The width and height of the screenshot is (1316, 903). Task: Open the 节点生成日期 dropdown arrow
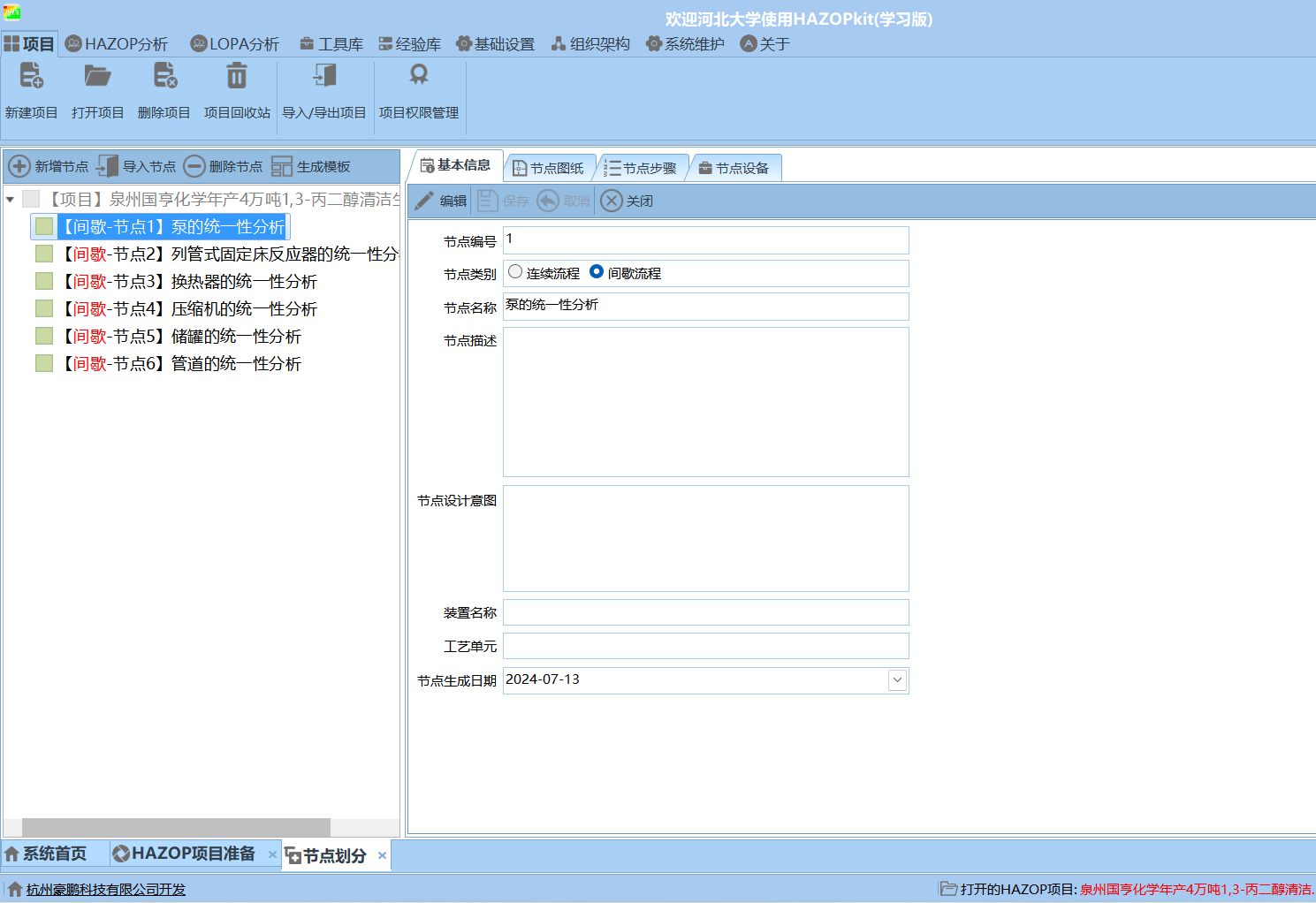tap(897, 680)
